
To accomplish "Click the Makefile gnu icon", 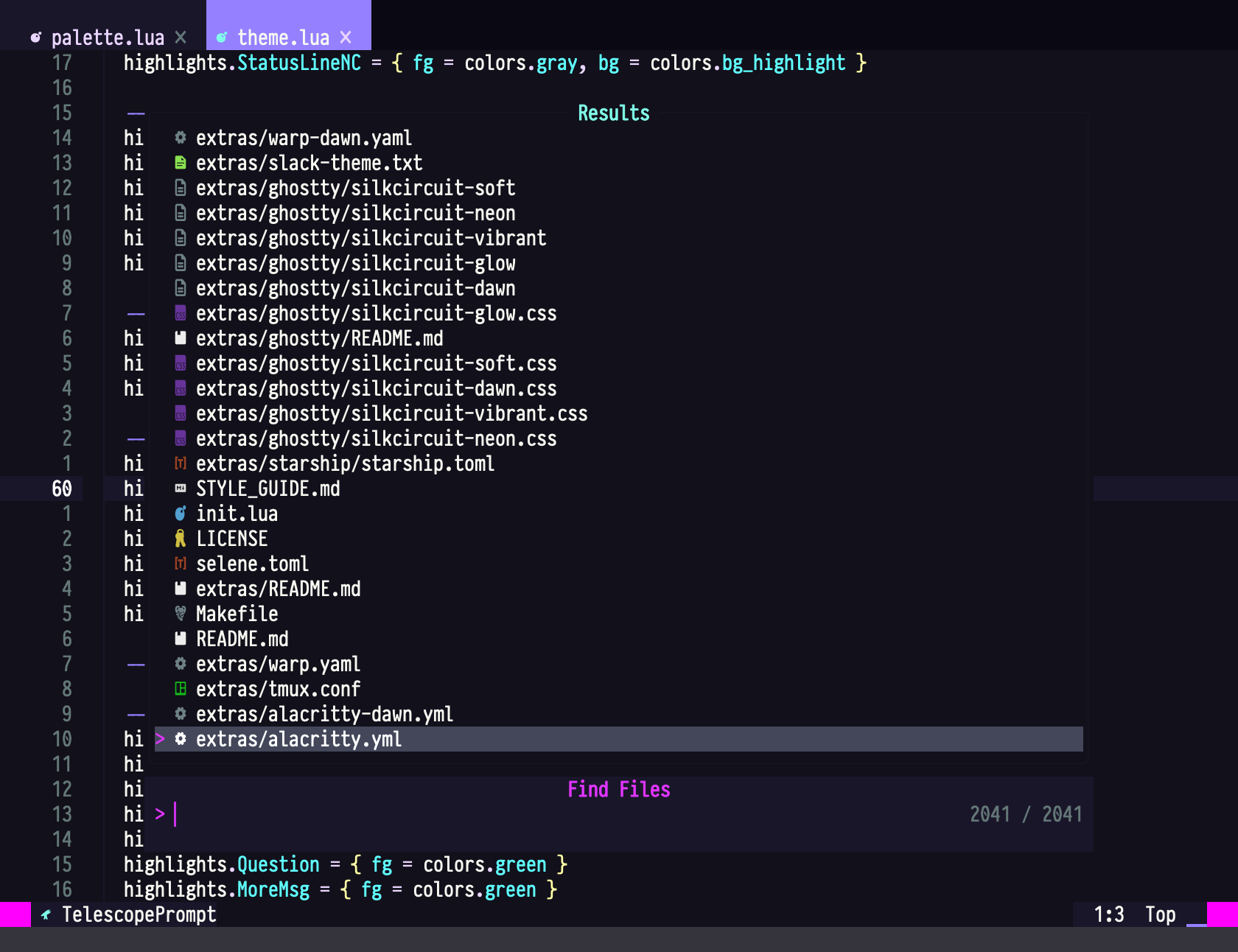I will (181, 614).
